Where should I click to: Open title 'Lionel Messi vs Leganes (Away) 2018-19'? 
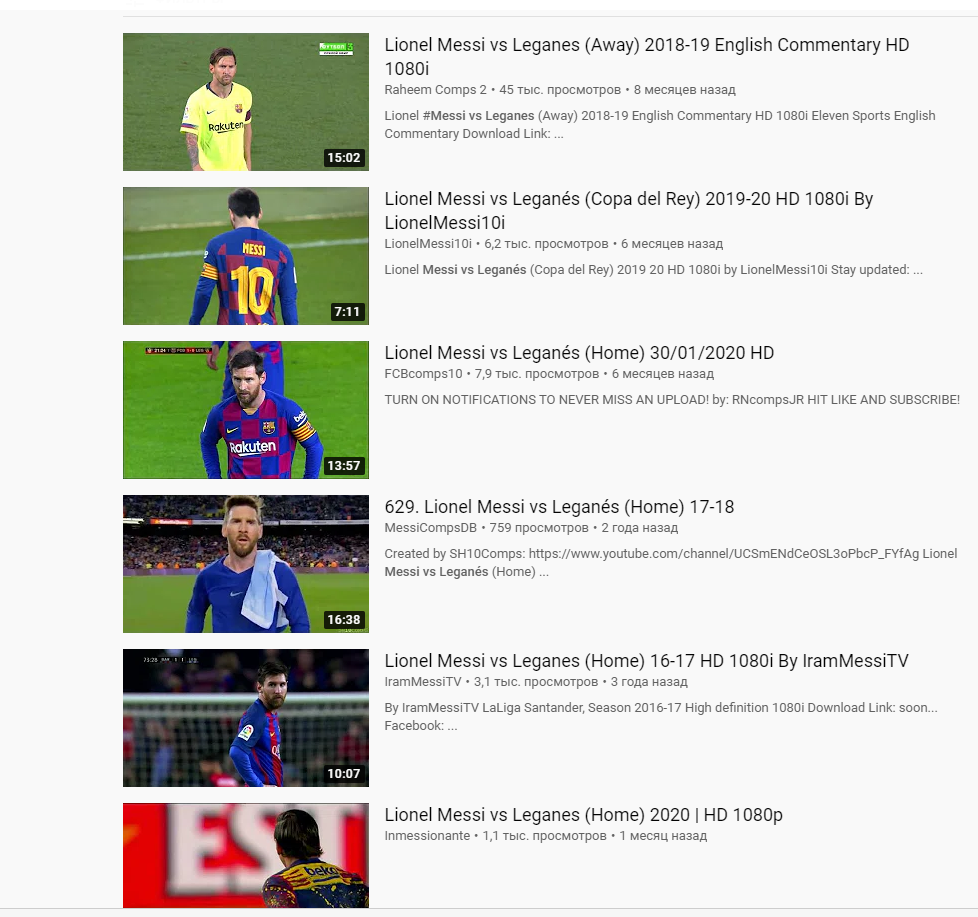point(647,56)
